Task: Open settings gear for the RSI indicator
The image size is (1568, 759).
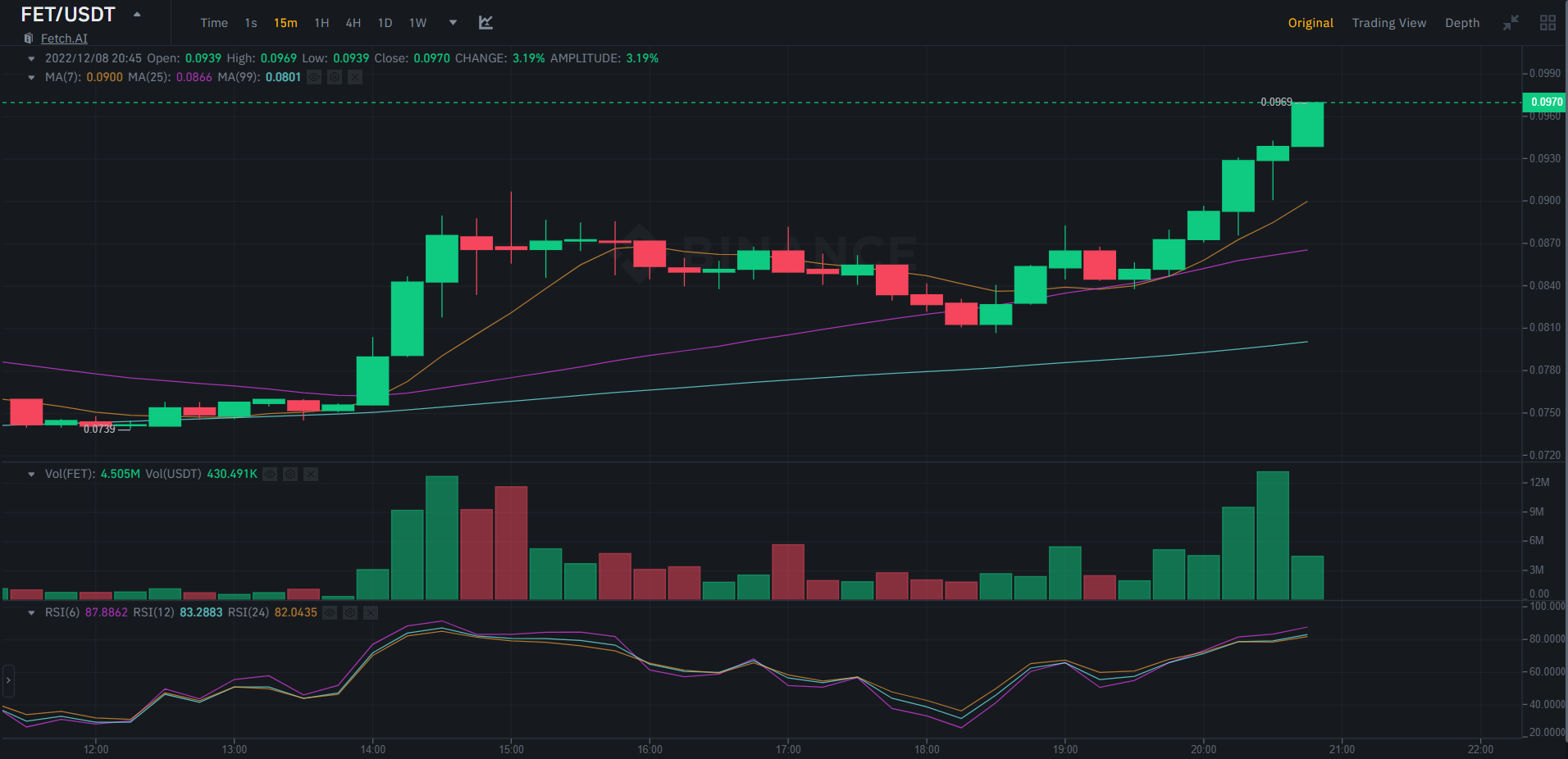Action: pyautogui.click(x=350, y=612)
